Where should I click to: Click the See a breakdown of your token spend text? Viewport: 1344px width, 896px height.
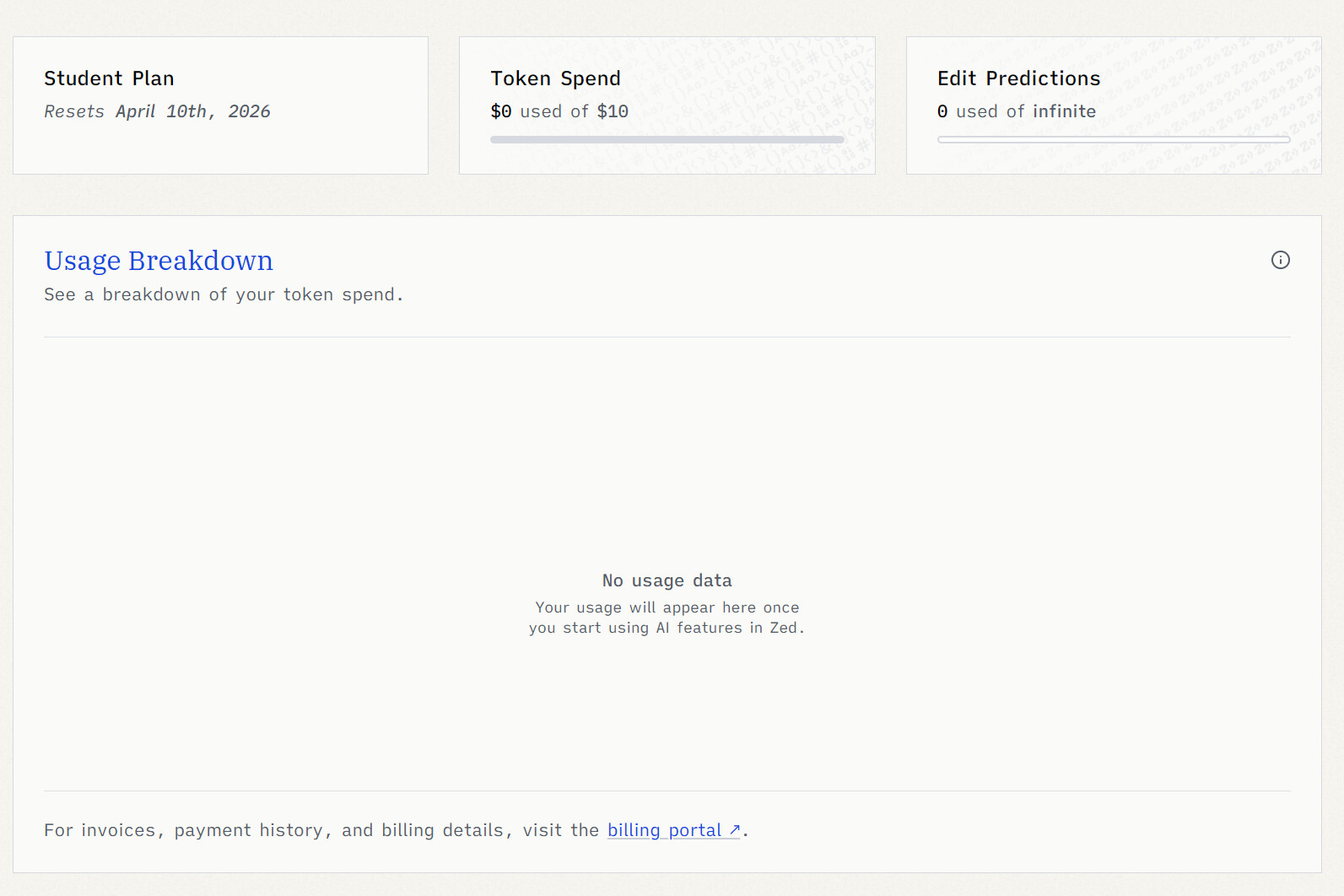pos(224,294)
